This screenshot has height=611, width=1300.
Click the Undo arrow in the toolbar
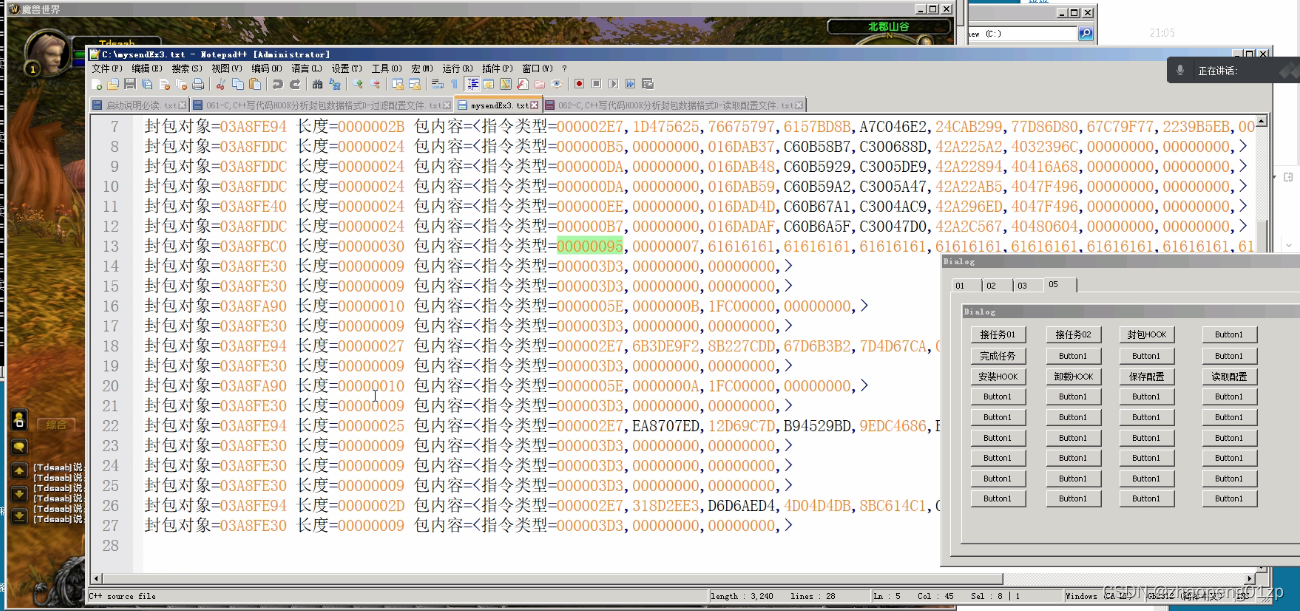click(x=278, y=84)
